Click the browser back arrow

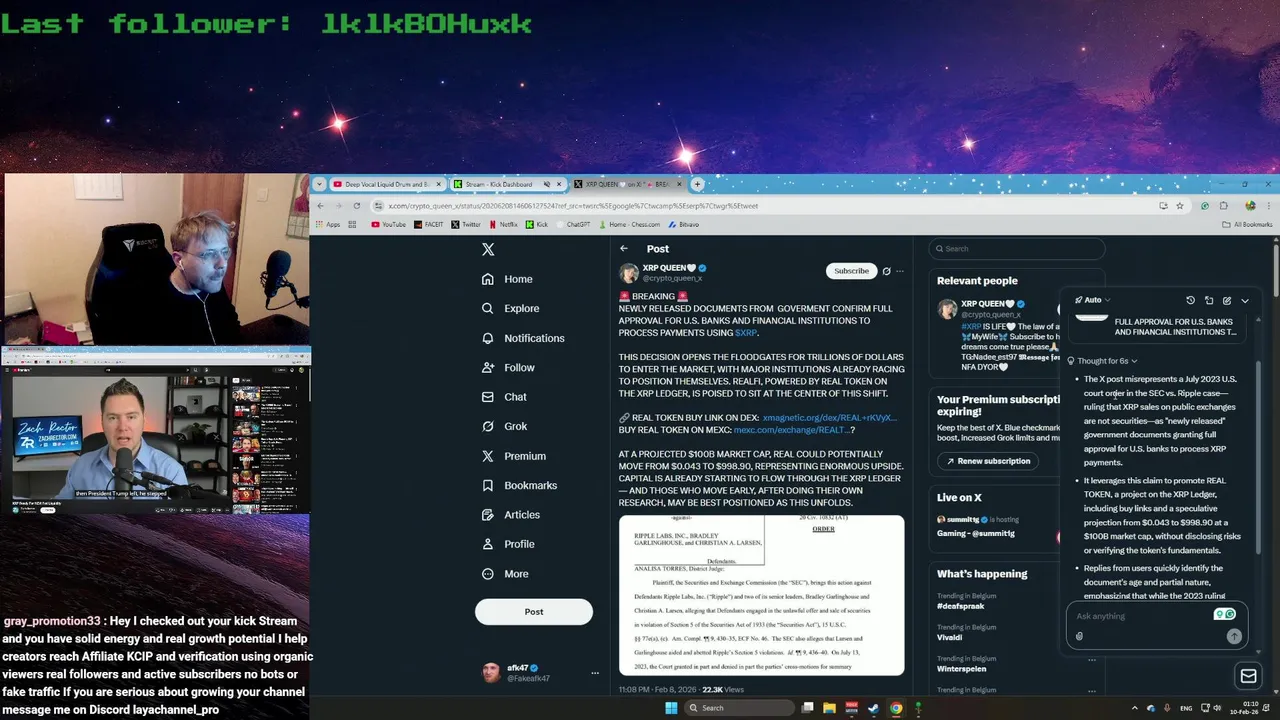point(320,206)
